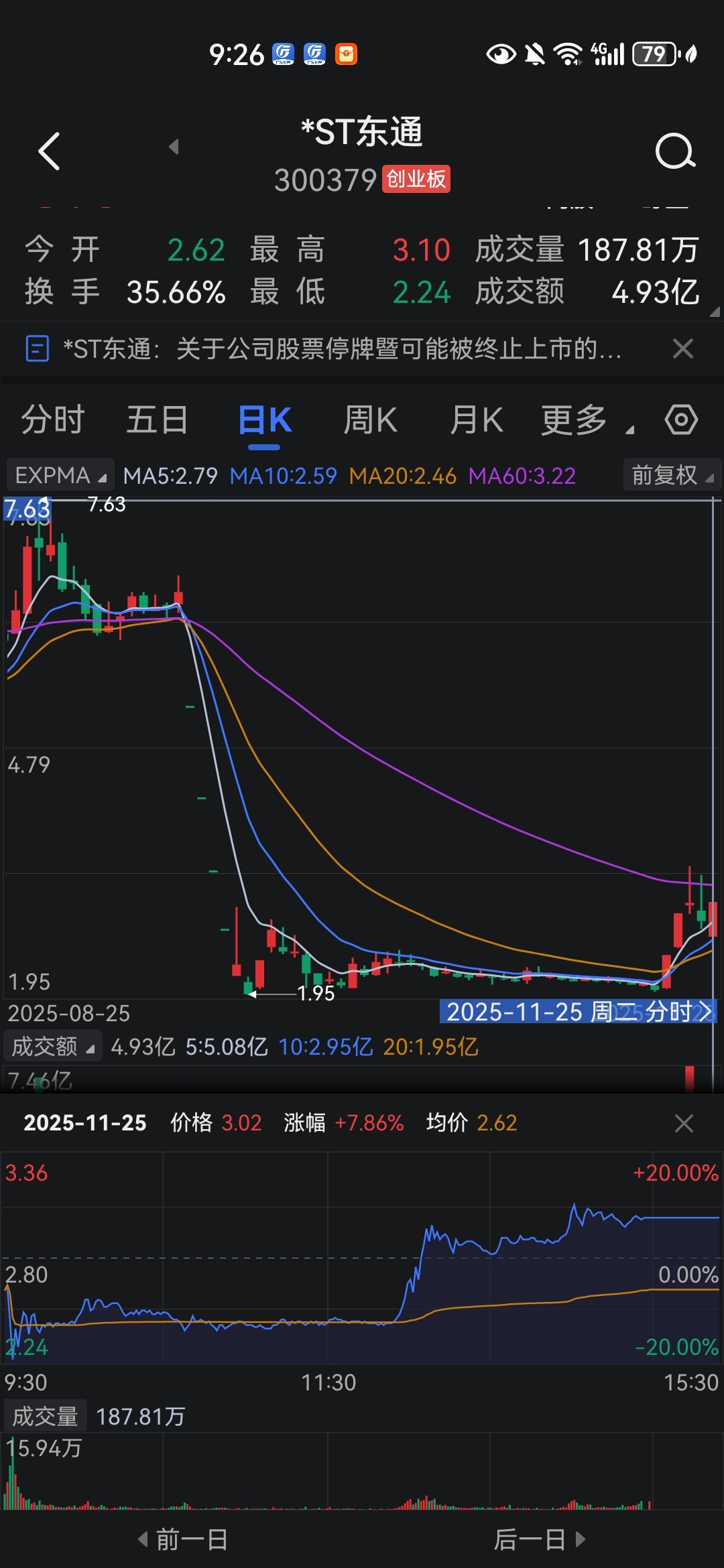Open the 前复权 adjustment dropdown
Image resolution: width=724 pixels, height=1568 pixels.
tap(672, 476)
